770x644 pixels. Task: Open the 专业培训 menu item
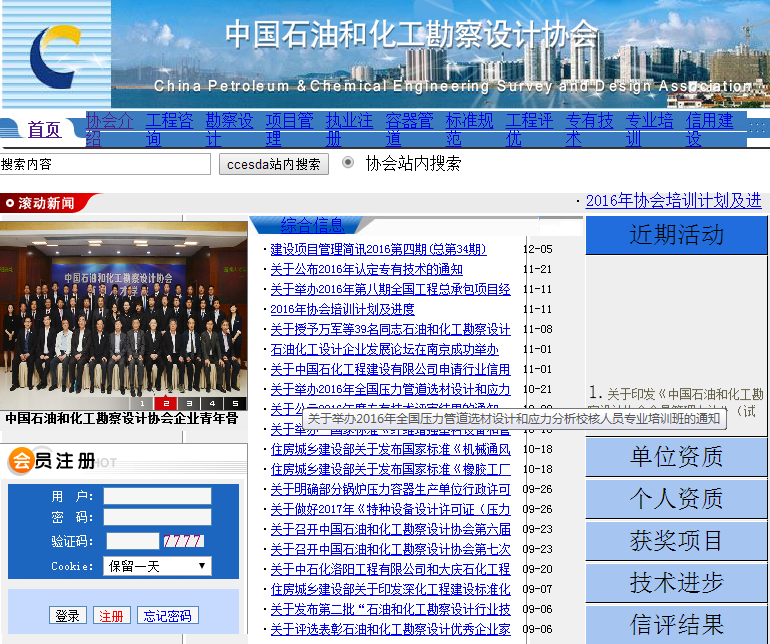tap(649, 129)
